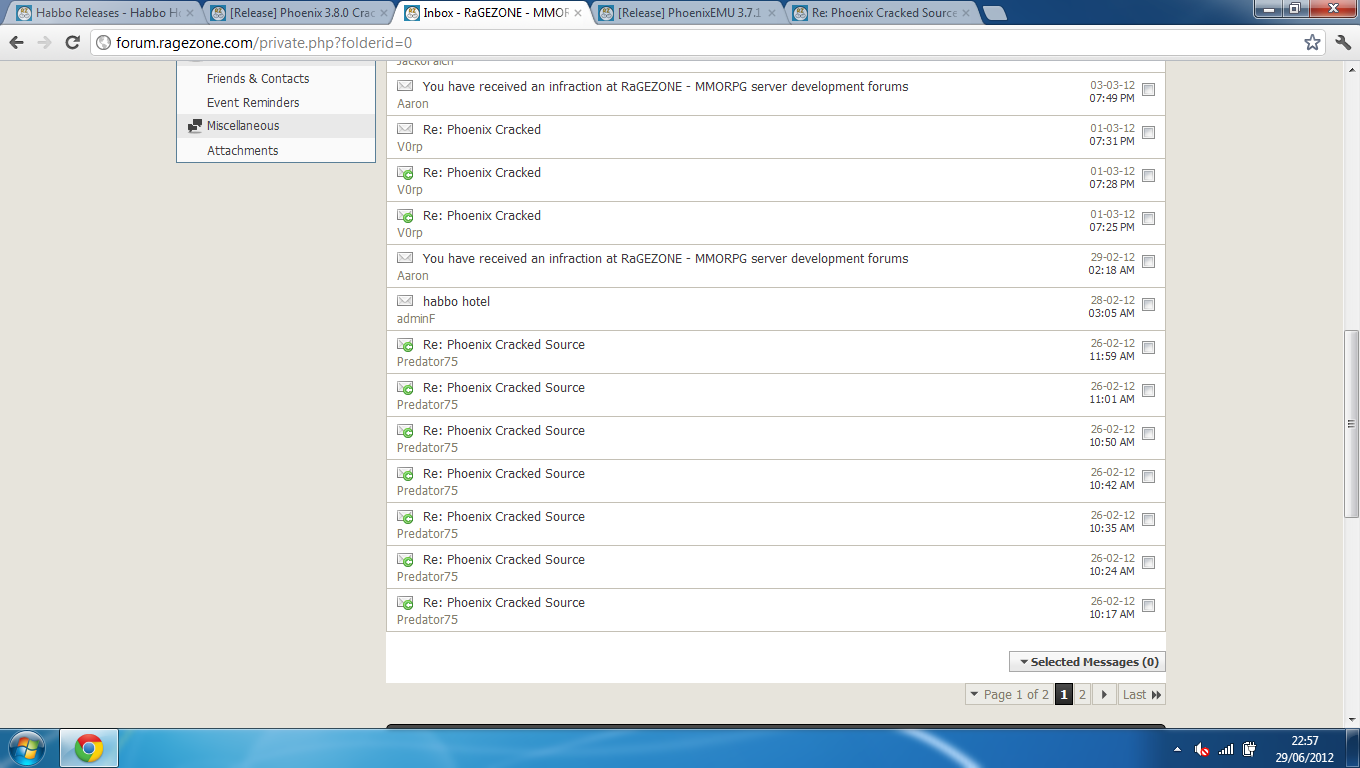
Task: Click the Miscellaneous section icon in sidebar
Action: [x=195, y=126]
